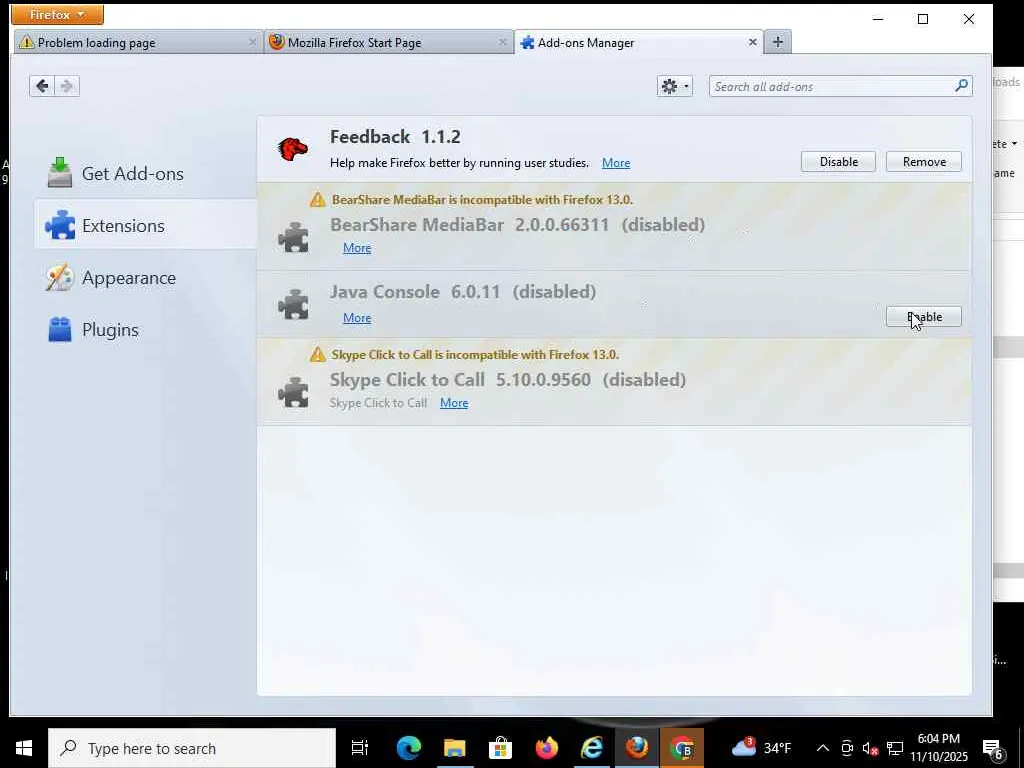
Task: Open the Plugins category
Action: coord(146,330)
